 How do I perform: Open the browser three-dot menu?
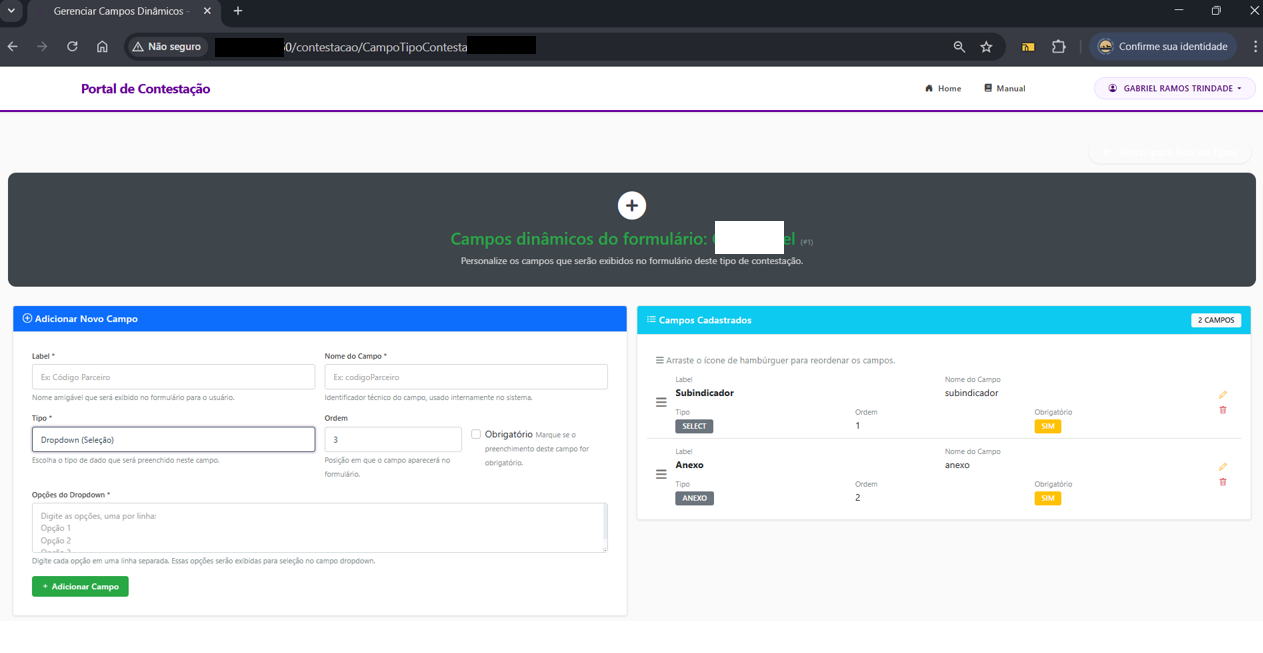click(1254, 46)
